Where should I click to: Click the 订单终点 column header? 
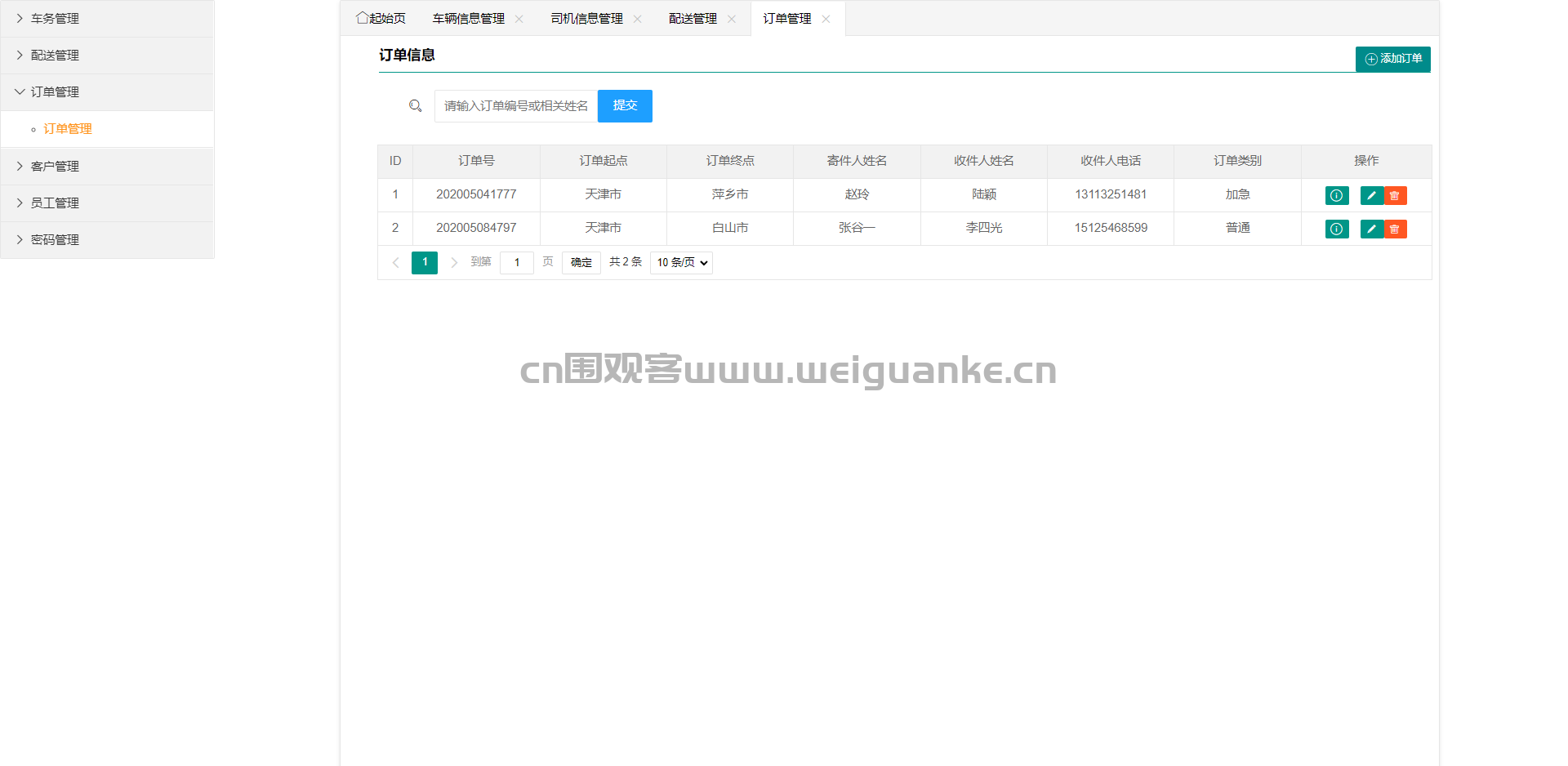730,161
